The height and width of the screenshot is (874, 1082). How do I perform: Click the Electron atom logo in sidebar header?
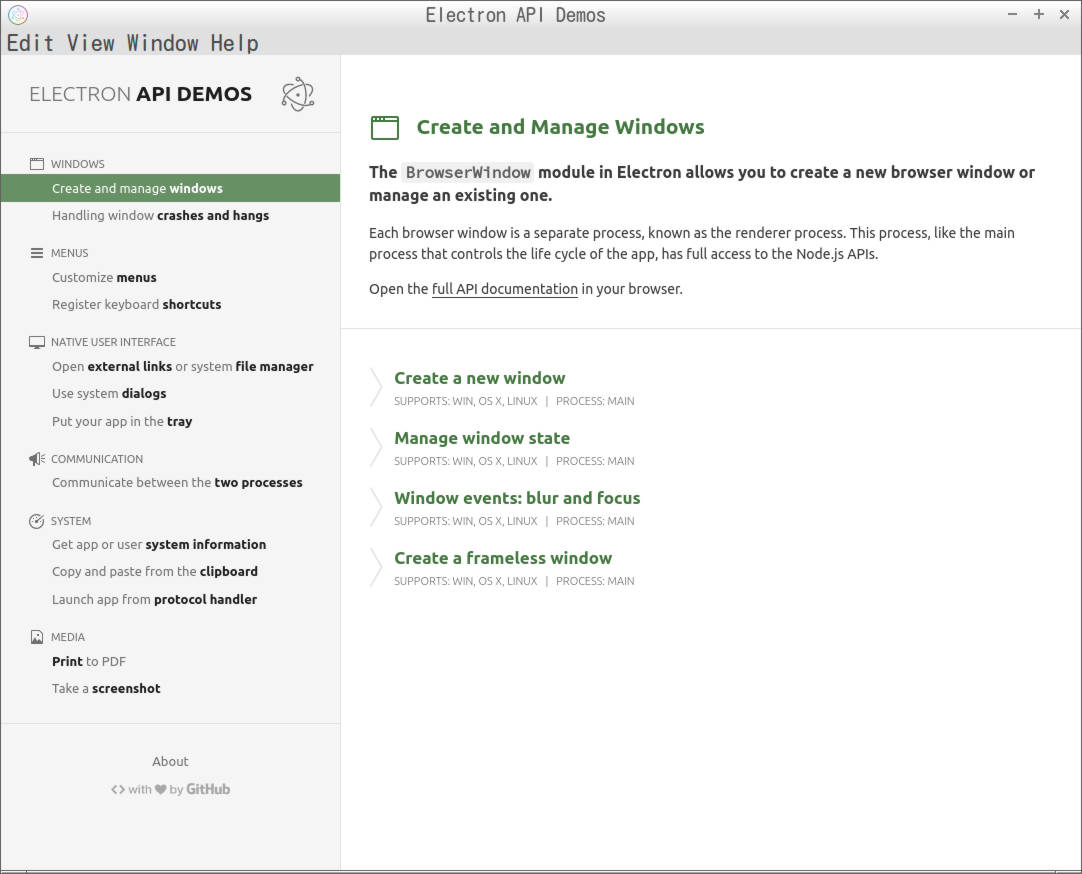click(x=298, y=94)
